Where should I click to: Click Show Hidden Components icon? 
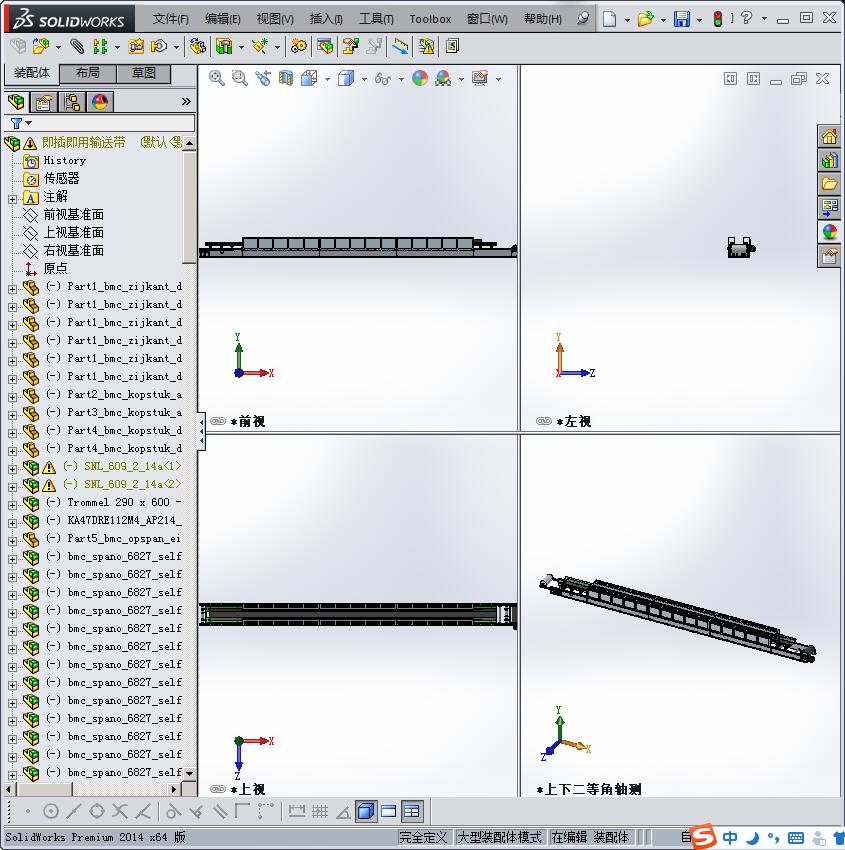(198, 47)
